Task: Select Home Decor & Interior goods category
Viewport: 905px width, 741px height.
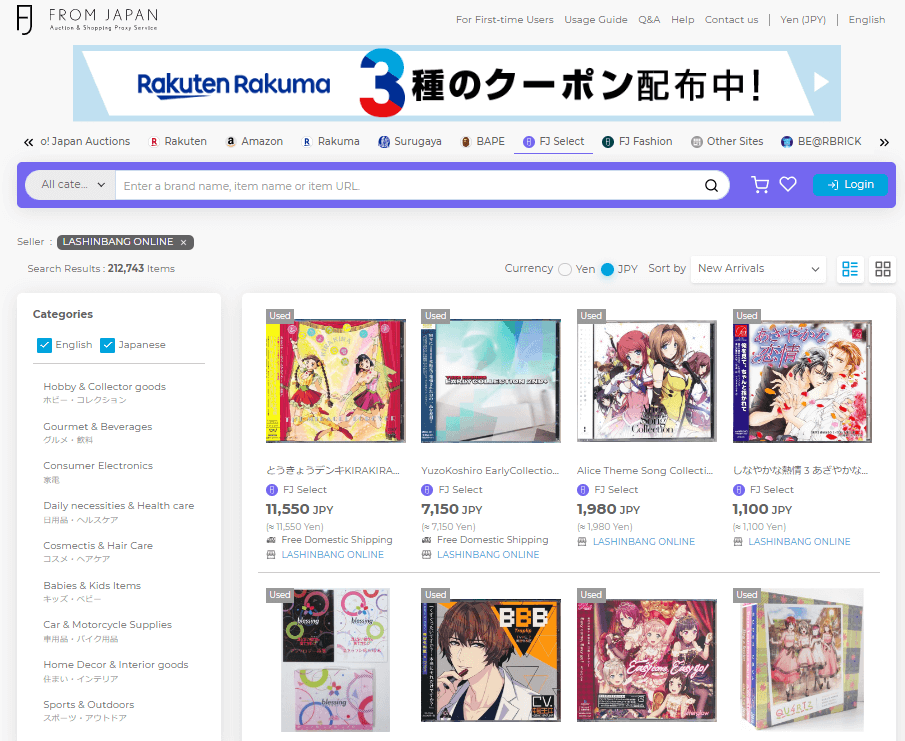Action: [x=115, y=664]
